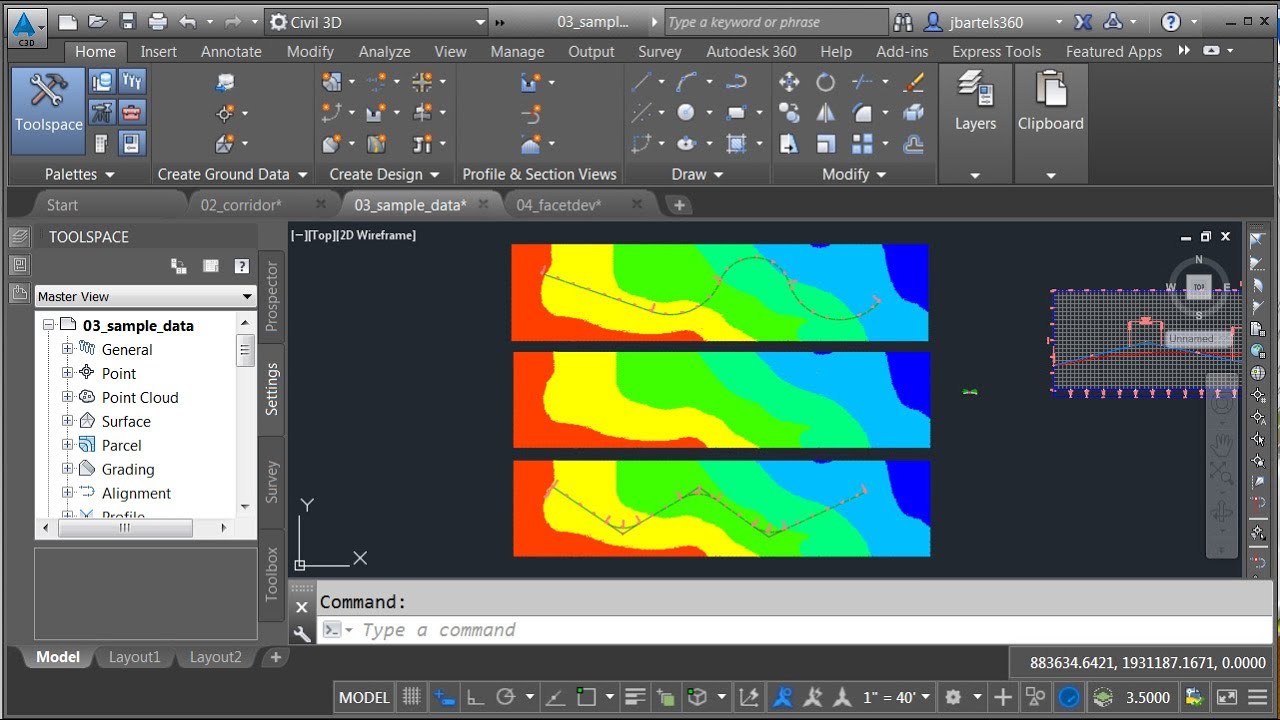Toggle drawing grid display in status bar
Screen dimensions: 1280x720
[x=411, y=697]
